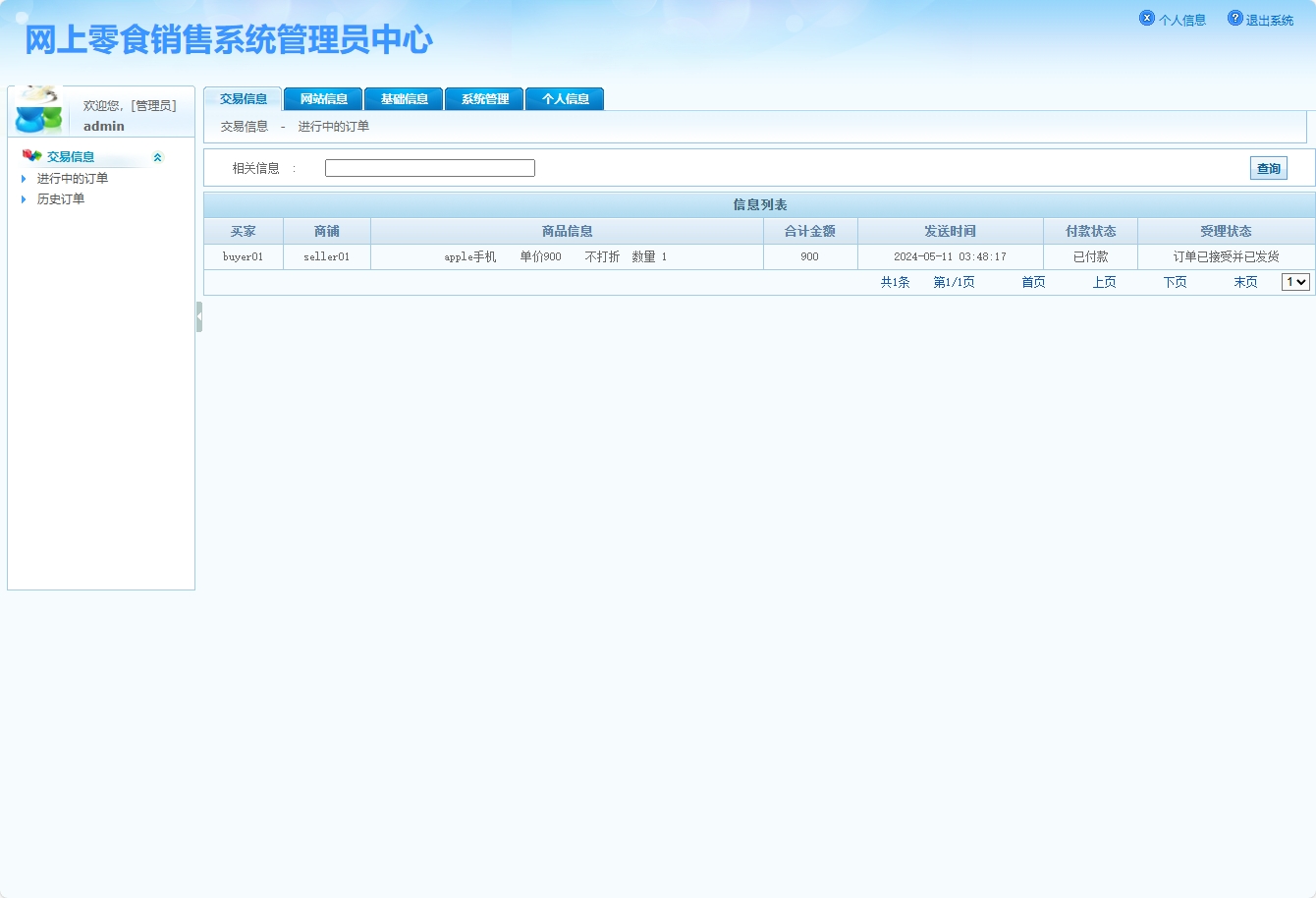The image size is (1316, 898).
Task: Select the 基础信息 tab
Action: (404, 97)
